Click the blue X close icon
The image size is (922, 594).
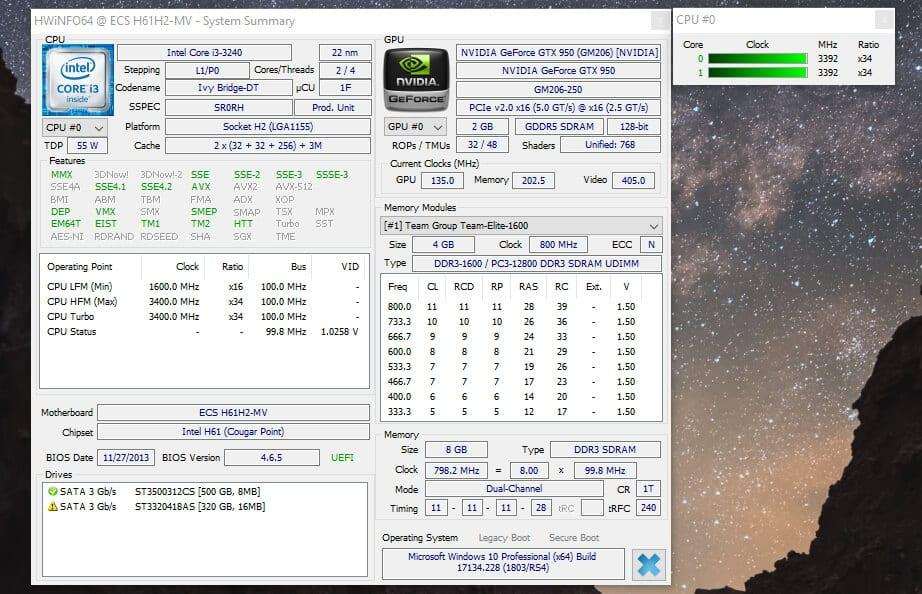(x=649, y=565)
